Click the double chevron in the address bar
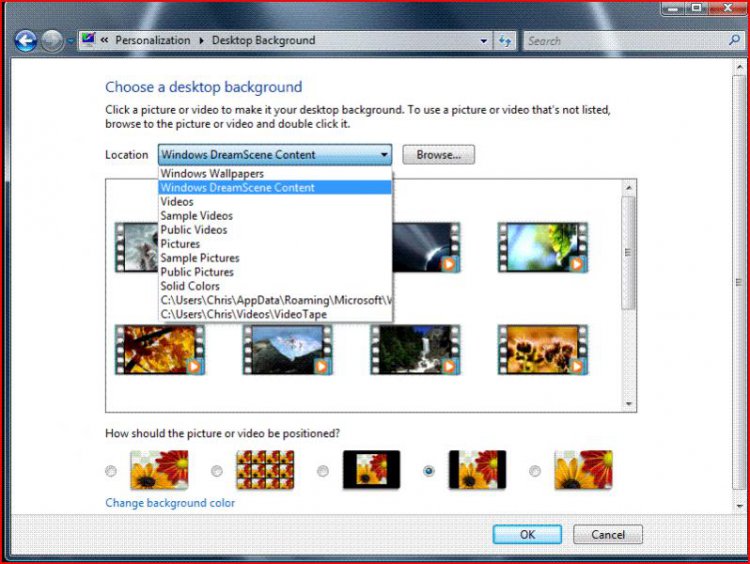The image size is (750, 564). click(104, 40)
